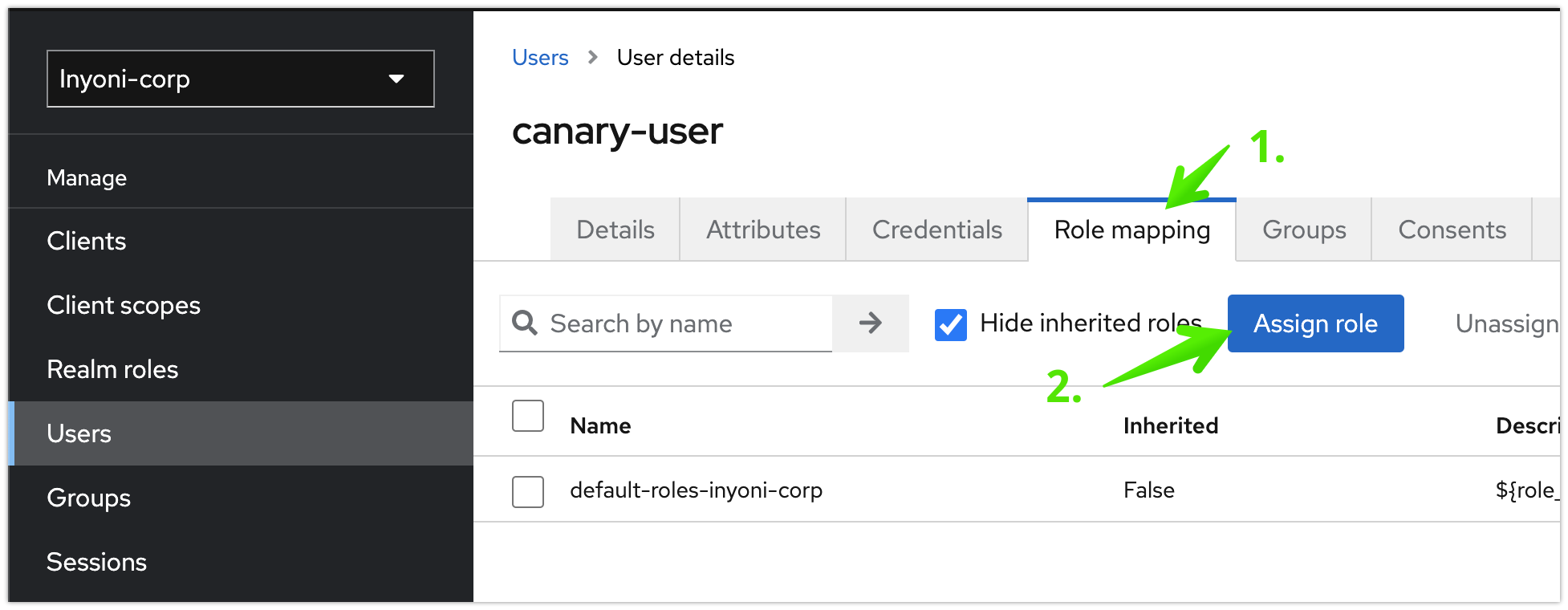Open the Credentials tab
This screenshot has height=610, width=1568.
point(937,230)
